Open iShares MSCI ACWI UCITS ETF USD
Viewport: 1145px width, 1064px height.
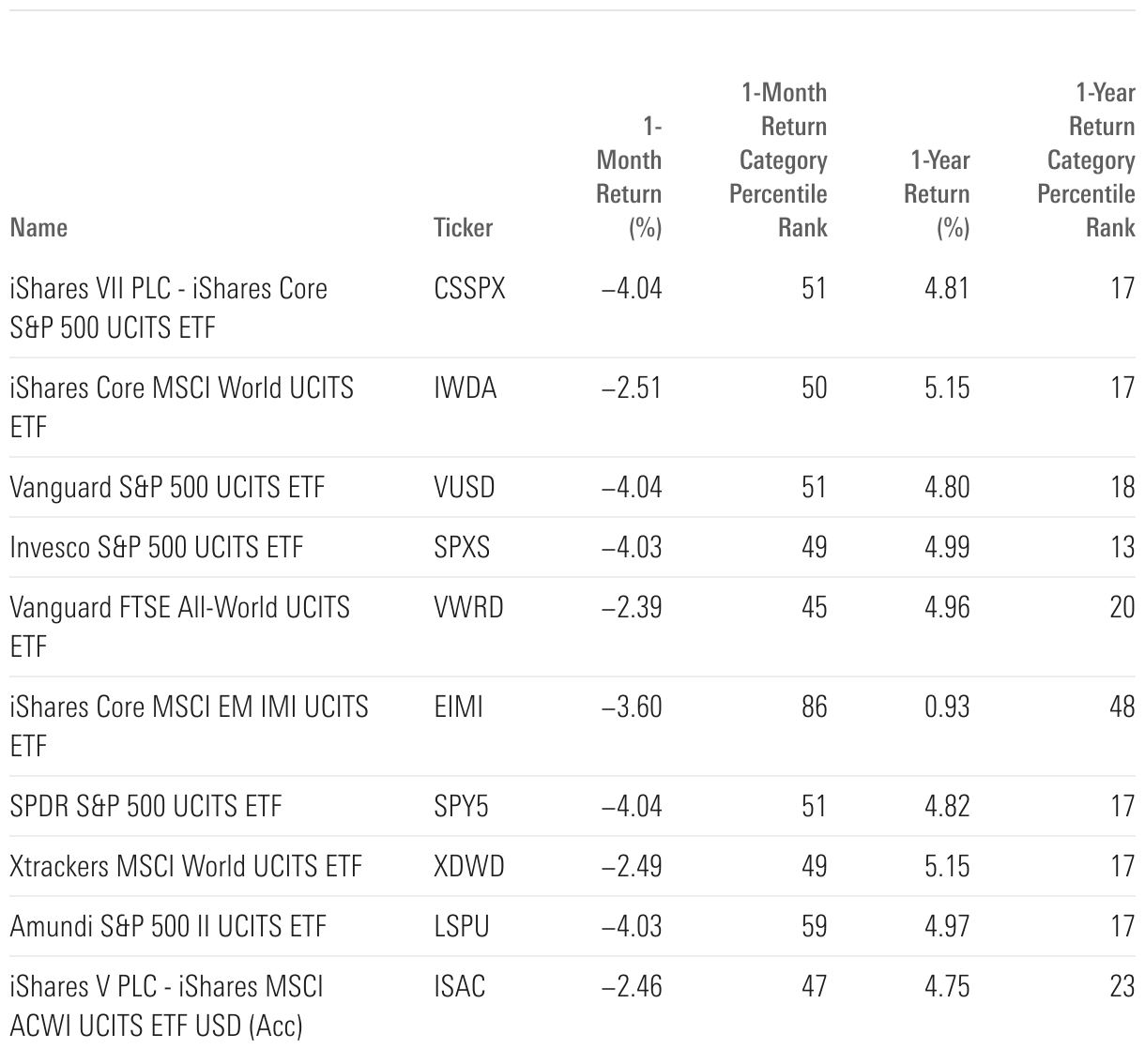(x=166, y=1006)
